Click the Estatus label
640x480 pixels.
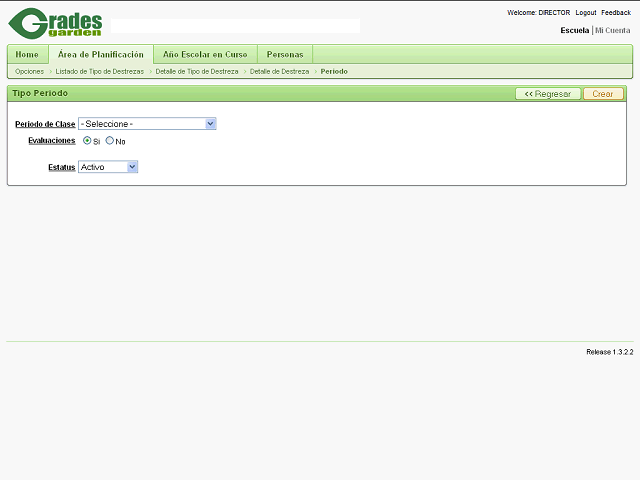62,167
